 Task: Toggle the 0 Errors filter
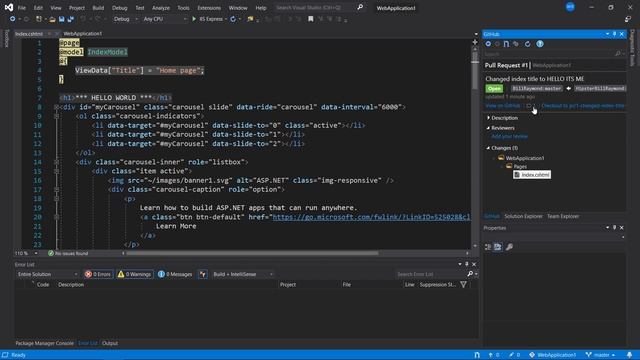[x=98, y=274]
